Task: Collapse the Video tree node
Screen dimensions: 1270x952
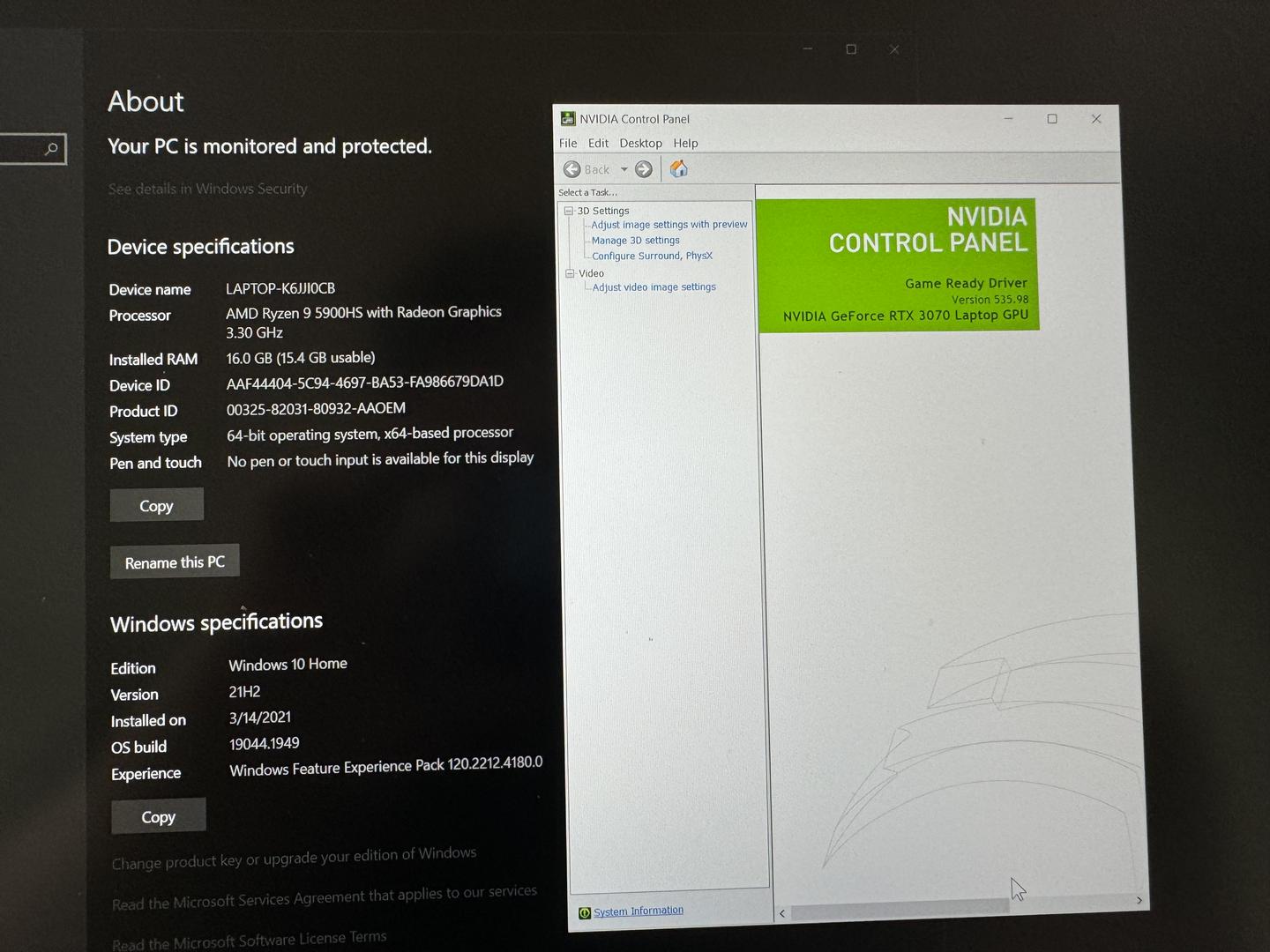Action: click(x=570, y=274)
